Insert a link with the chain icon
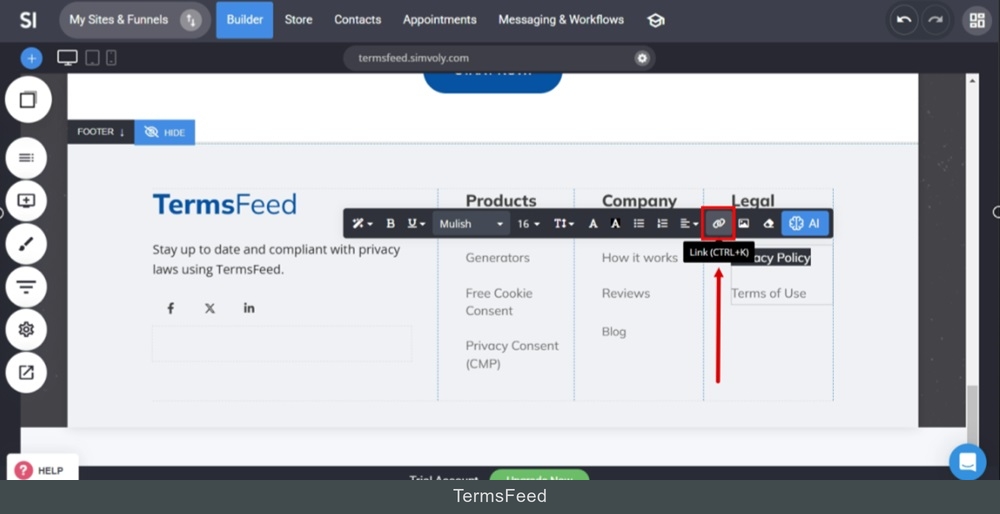The width and height of the screenshot is (1000, 514). [719, 224]
